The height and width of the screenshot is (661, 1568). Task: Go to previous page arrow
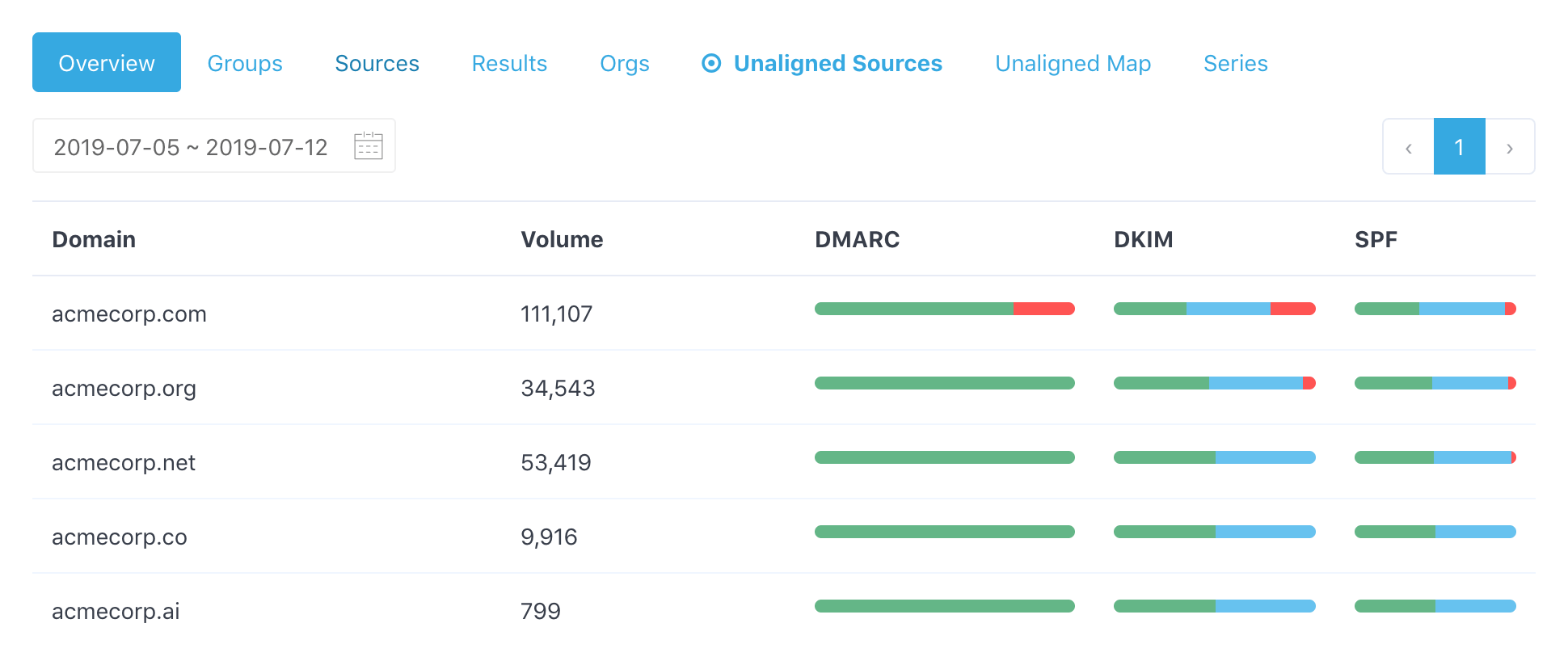point(1408,147)
